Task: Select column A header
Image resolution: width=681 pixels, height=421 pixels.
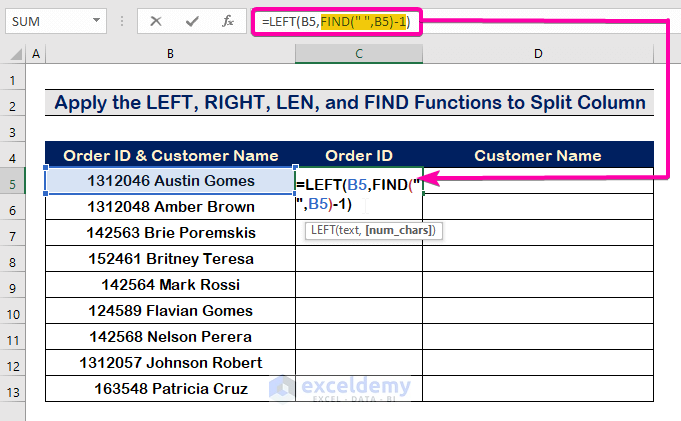Action: pos(36,53)
